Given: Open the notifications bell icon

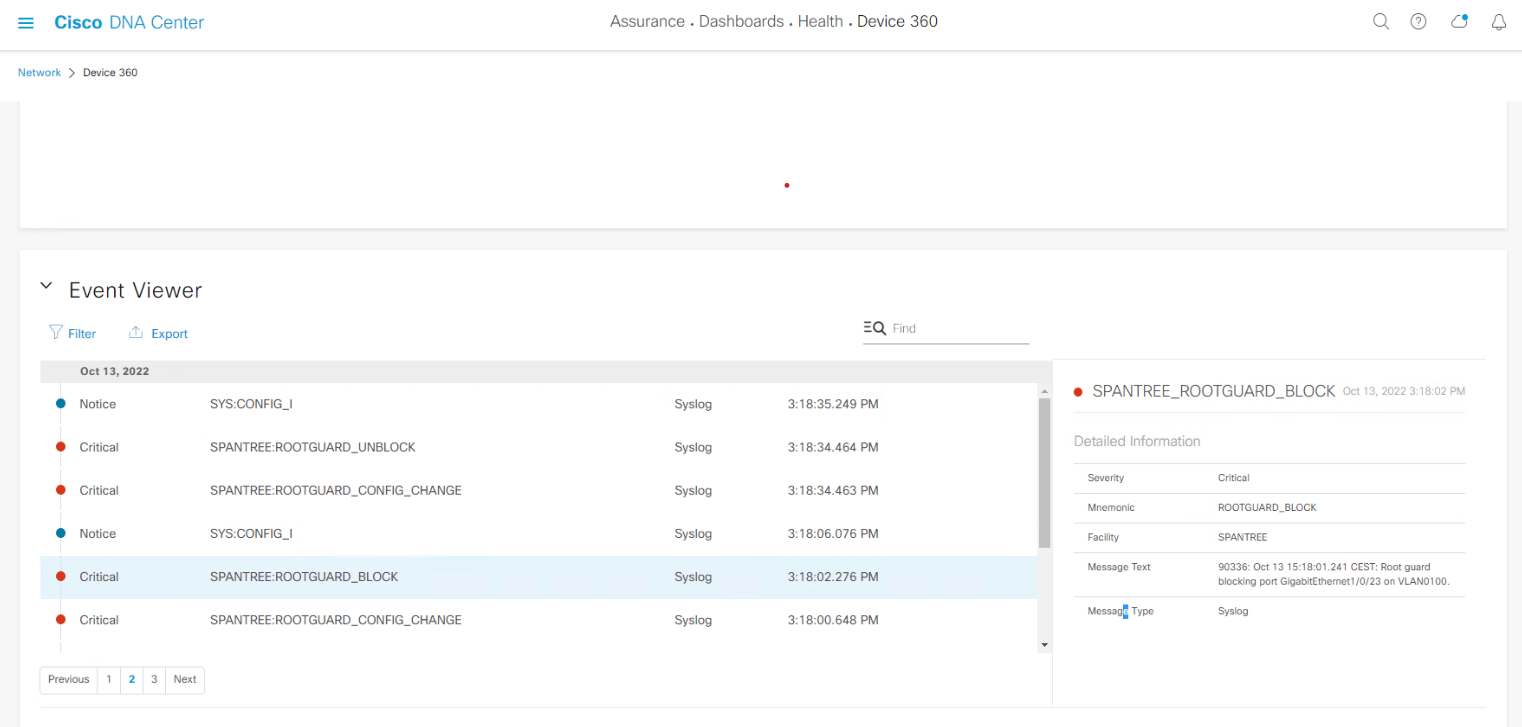Looking at the screenshot, I should pos(1498,21).
